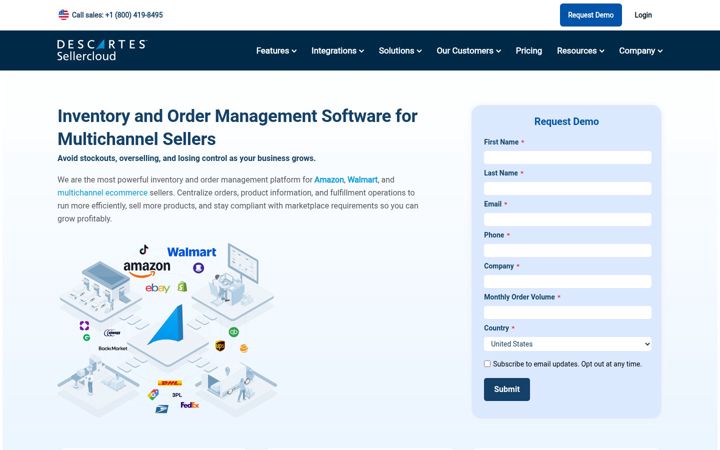
Task: Focus the Email input field
Action: tap(568, 219)
